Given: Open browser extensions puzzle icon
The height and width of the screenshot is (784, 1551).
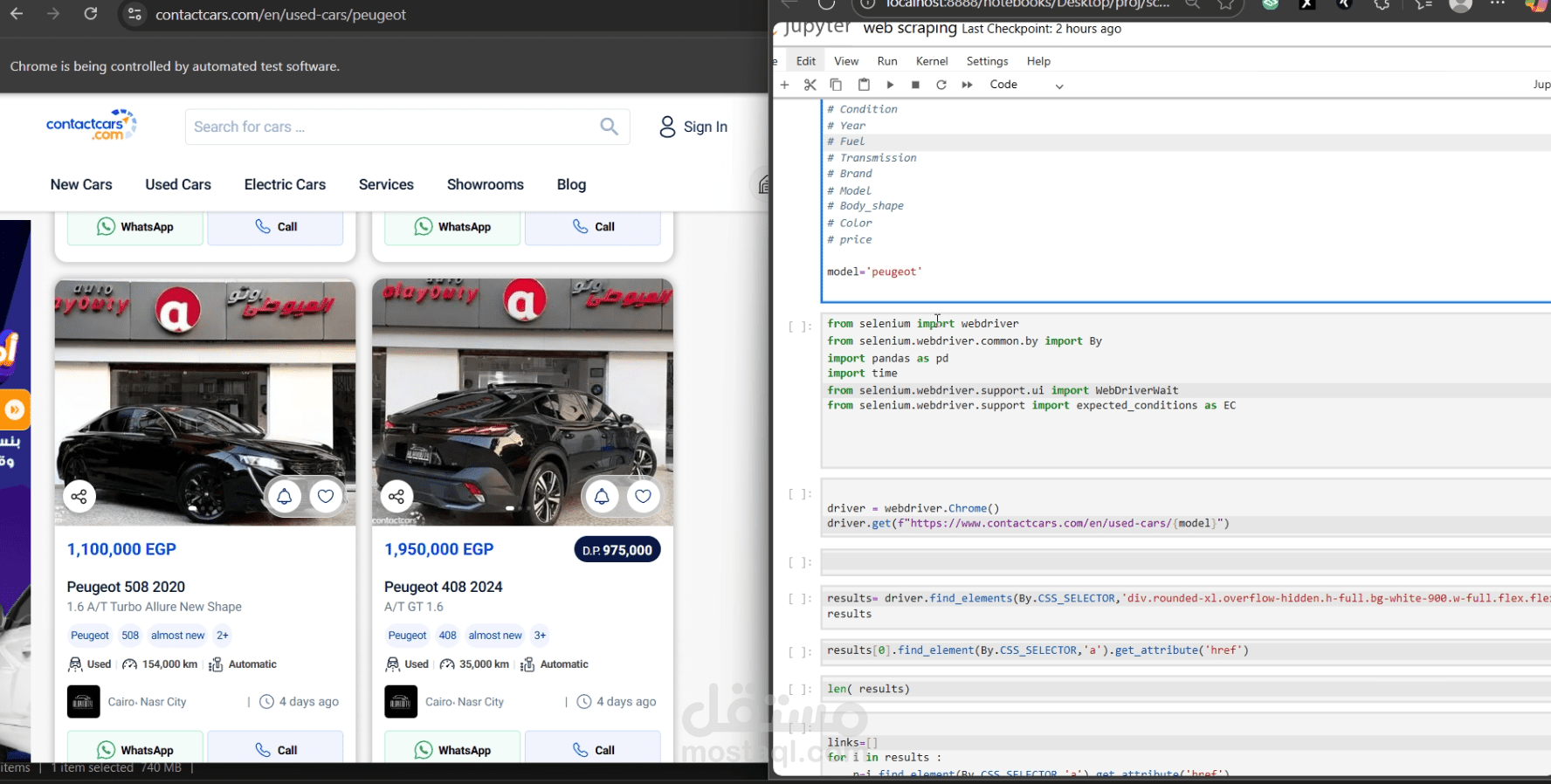Looking at the screenshot, I should [x=1382, y=5].
